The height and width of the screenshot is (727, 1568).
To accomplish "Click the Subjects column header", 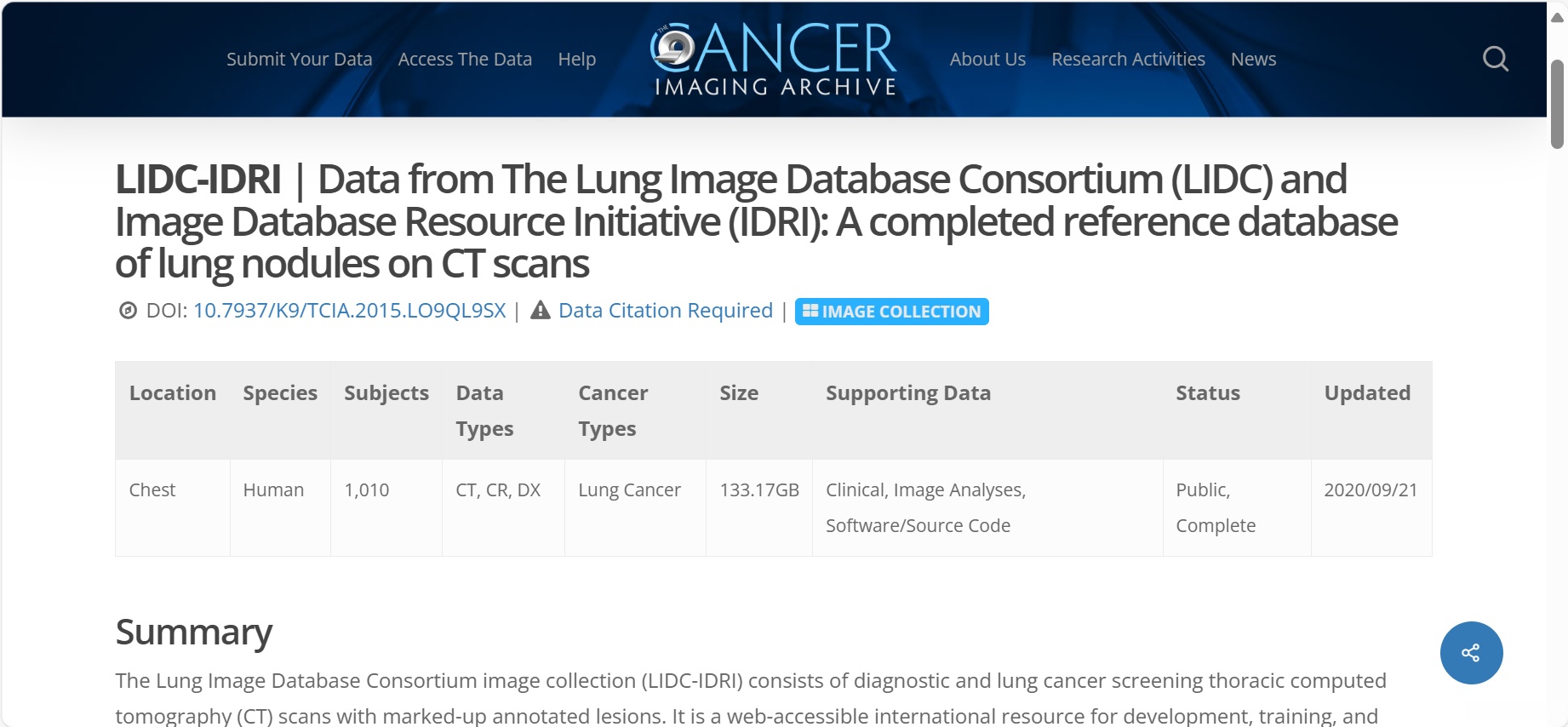I will [x=386, y=393].
